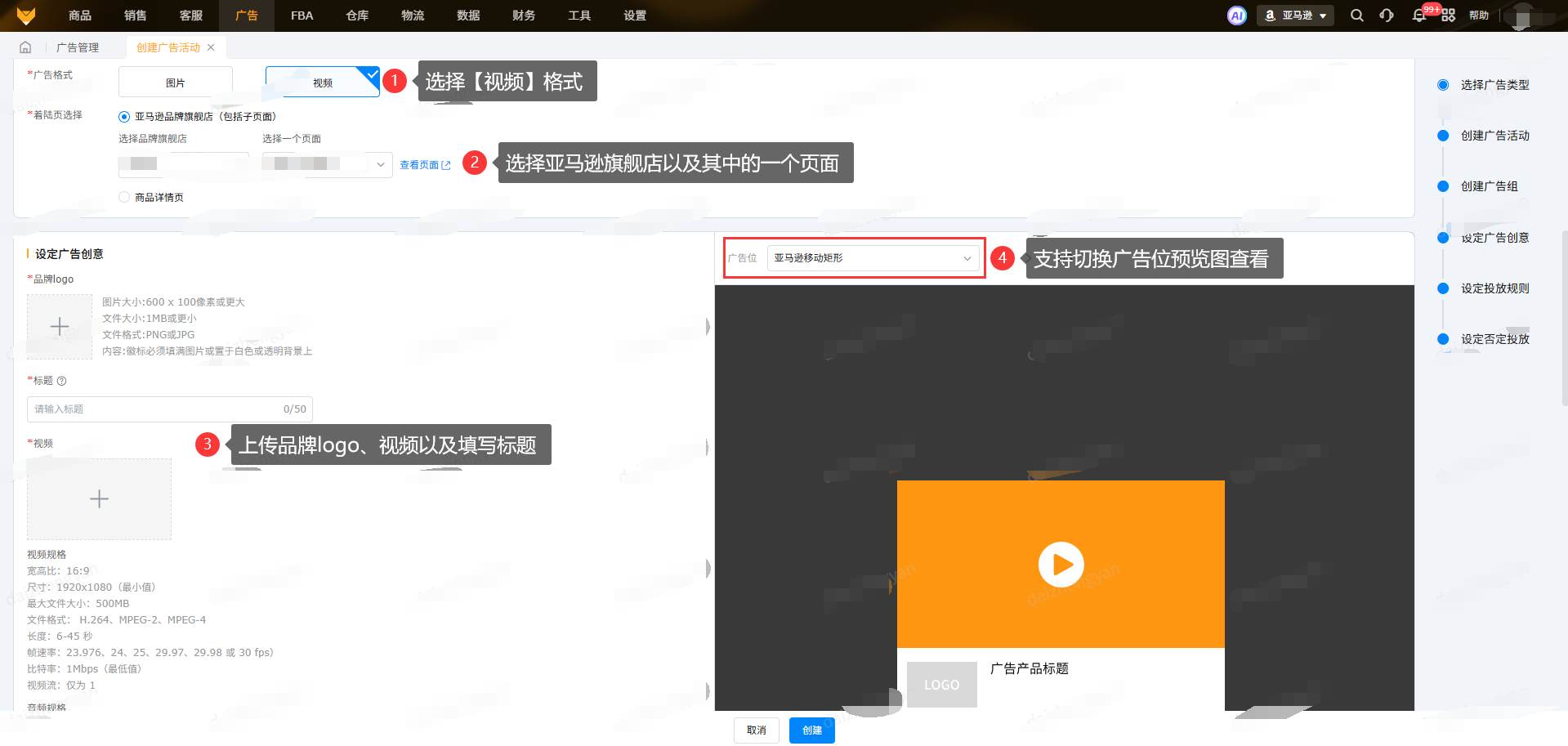The image size is (1568, 746).
Task: Click the 图片大小:600 x 100像素或更大 text
Action: click(x=173, y=302)
